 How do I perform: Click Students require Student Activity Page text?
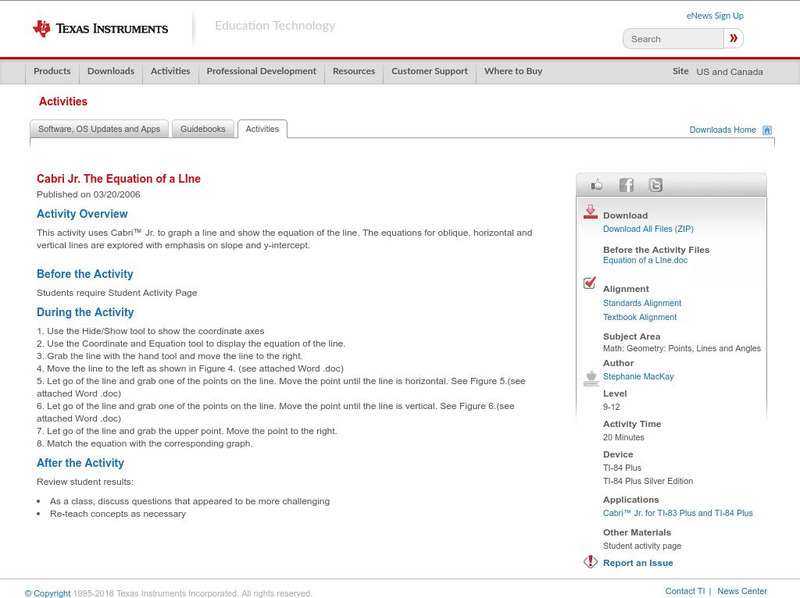point(117,293)
